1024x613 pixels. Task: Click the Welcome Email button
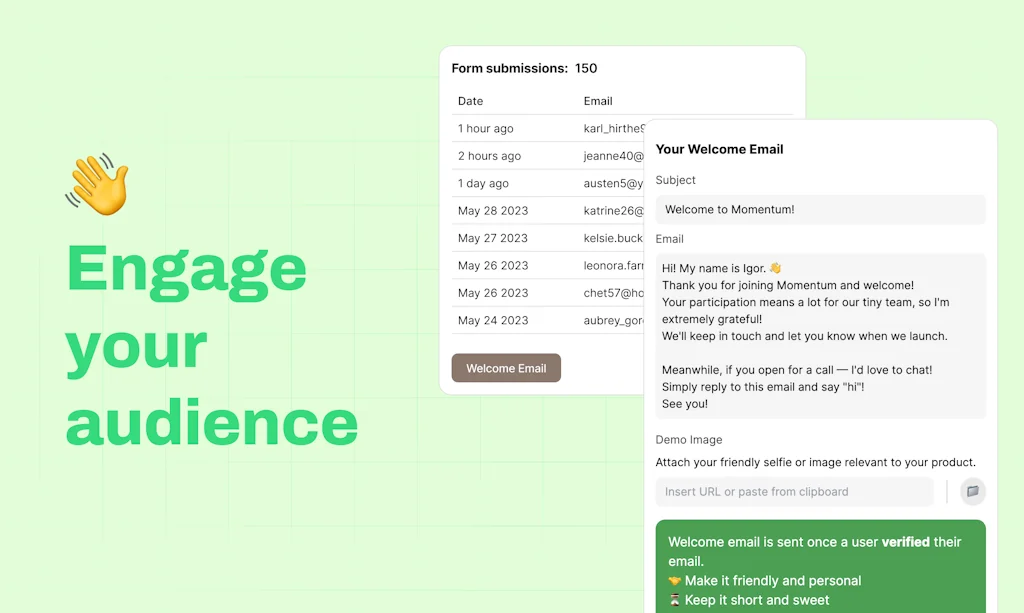506,368
